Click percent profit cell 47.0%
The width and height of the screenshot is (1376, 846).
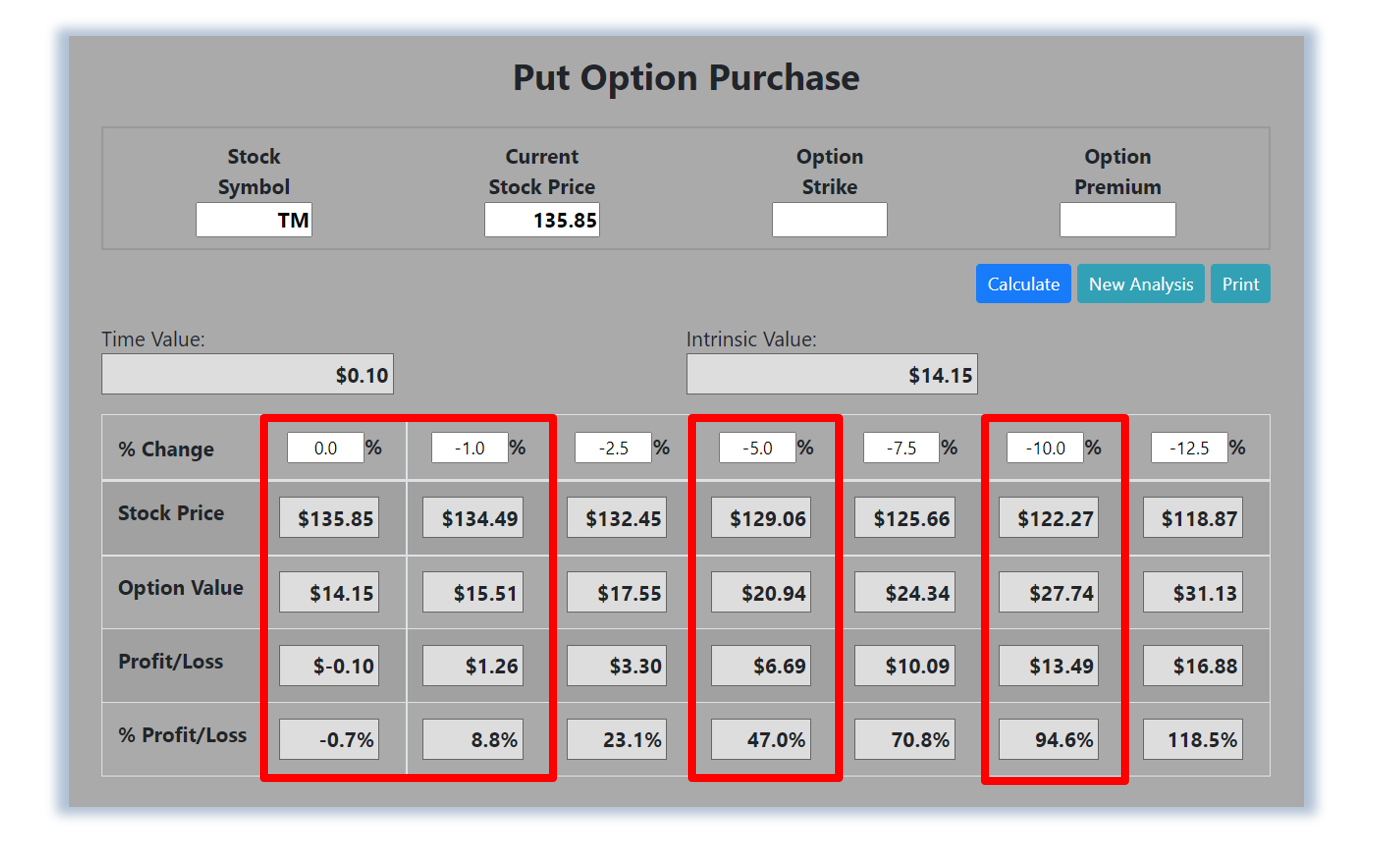[x=761, y=740]
